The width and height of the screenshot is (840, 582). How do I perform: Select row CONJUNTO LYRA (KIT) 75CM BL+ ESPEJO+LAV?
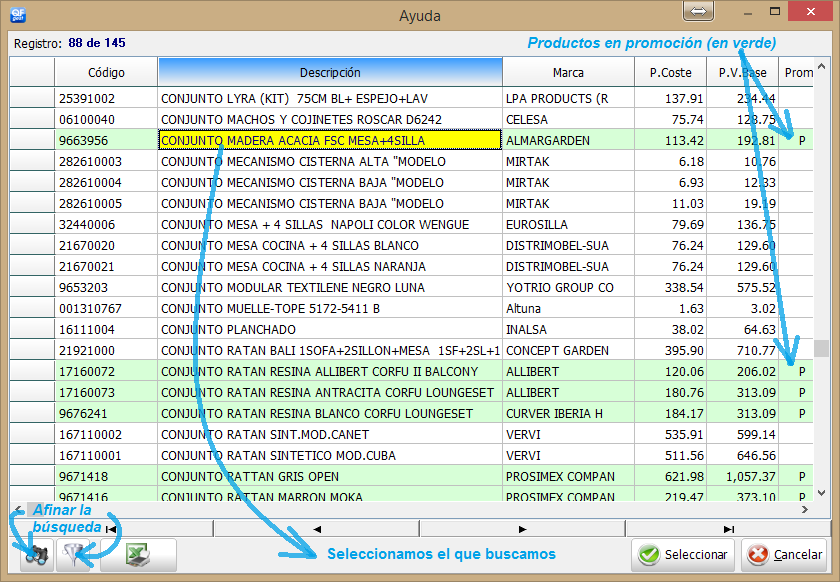tap(411, 98)
